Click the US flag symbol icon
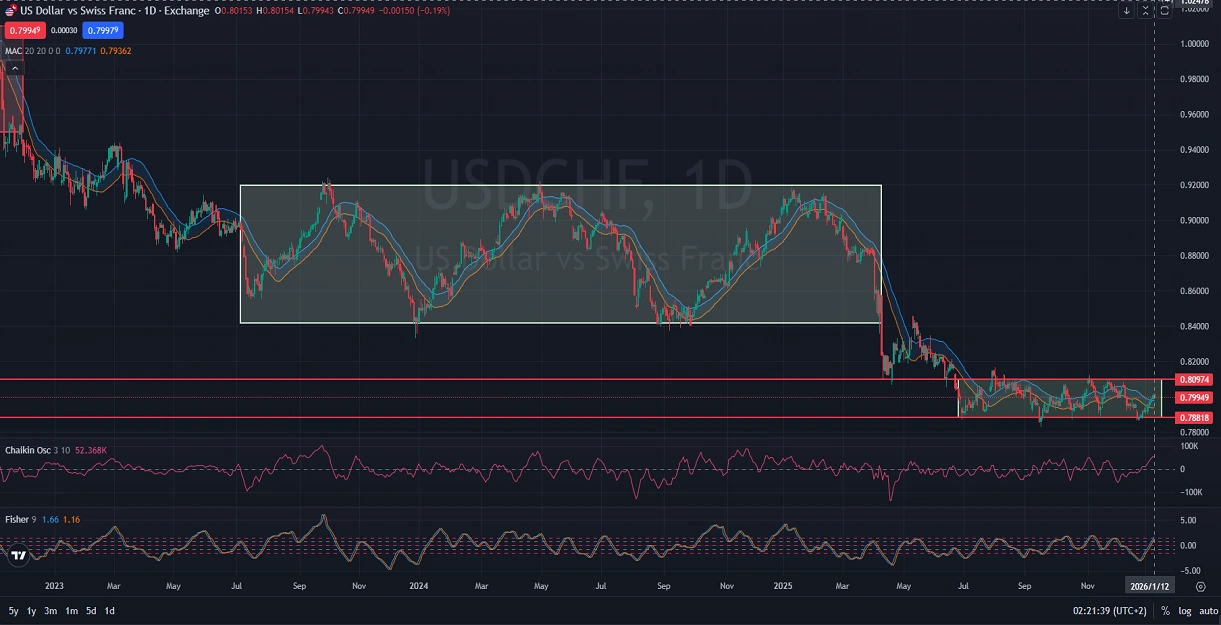 click(11, 10)
